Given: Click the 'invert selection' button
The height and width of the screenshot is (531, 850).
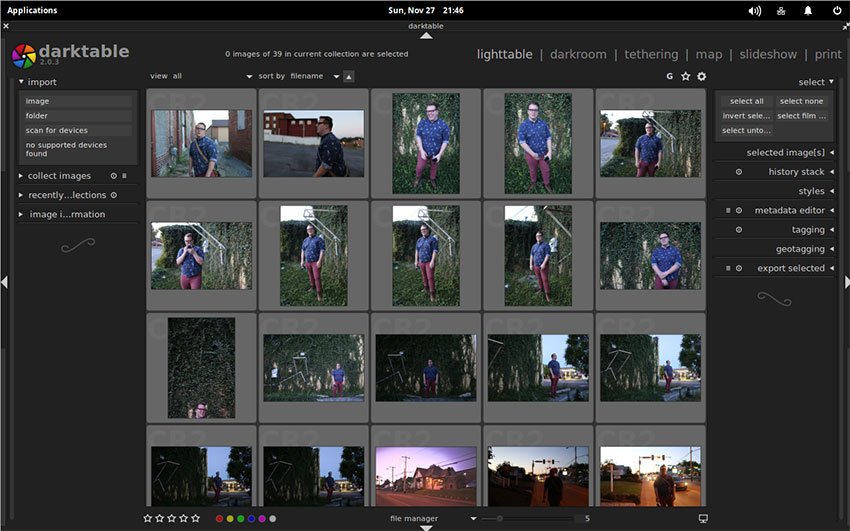Looking at the screenshot, I should [x=746, y=116].
